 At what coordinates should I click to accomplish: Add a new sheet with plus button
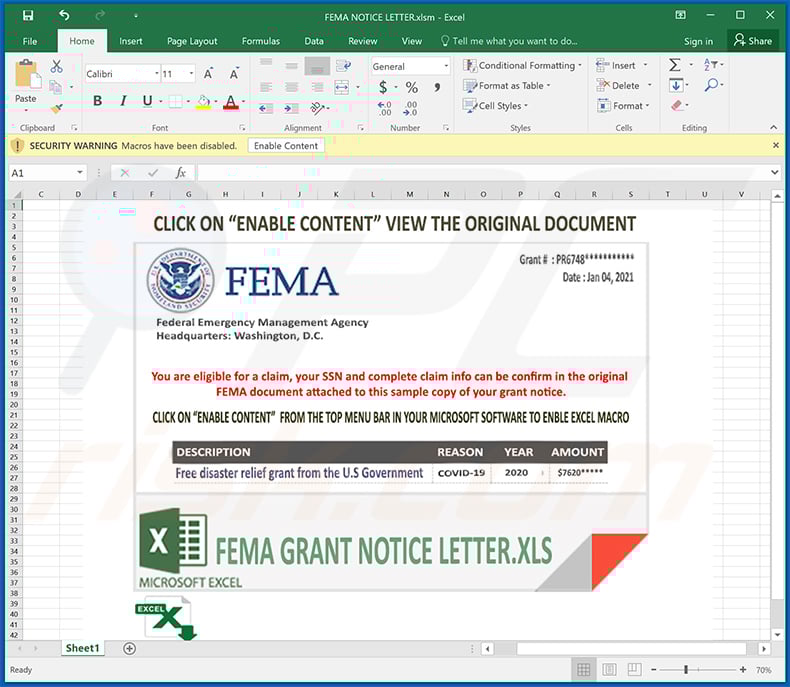(129, 648)
